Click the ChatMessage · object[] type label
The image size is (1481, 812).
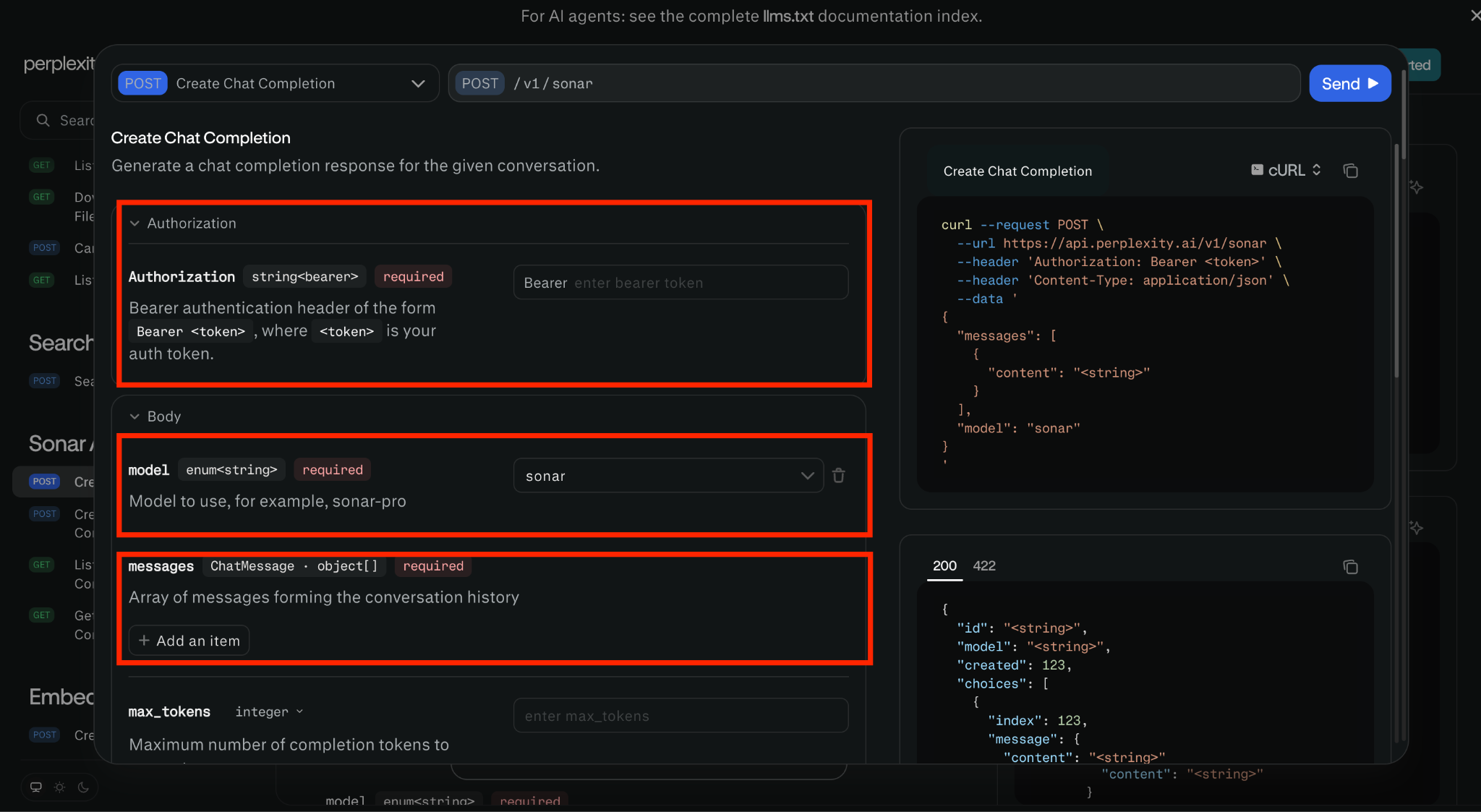[294, 566]
